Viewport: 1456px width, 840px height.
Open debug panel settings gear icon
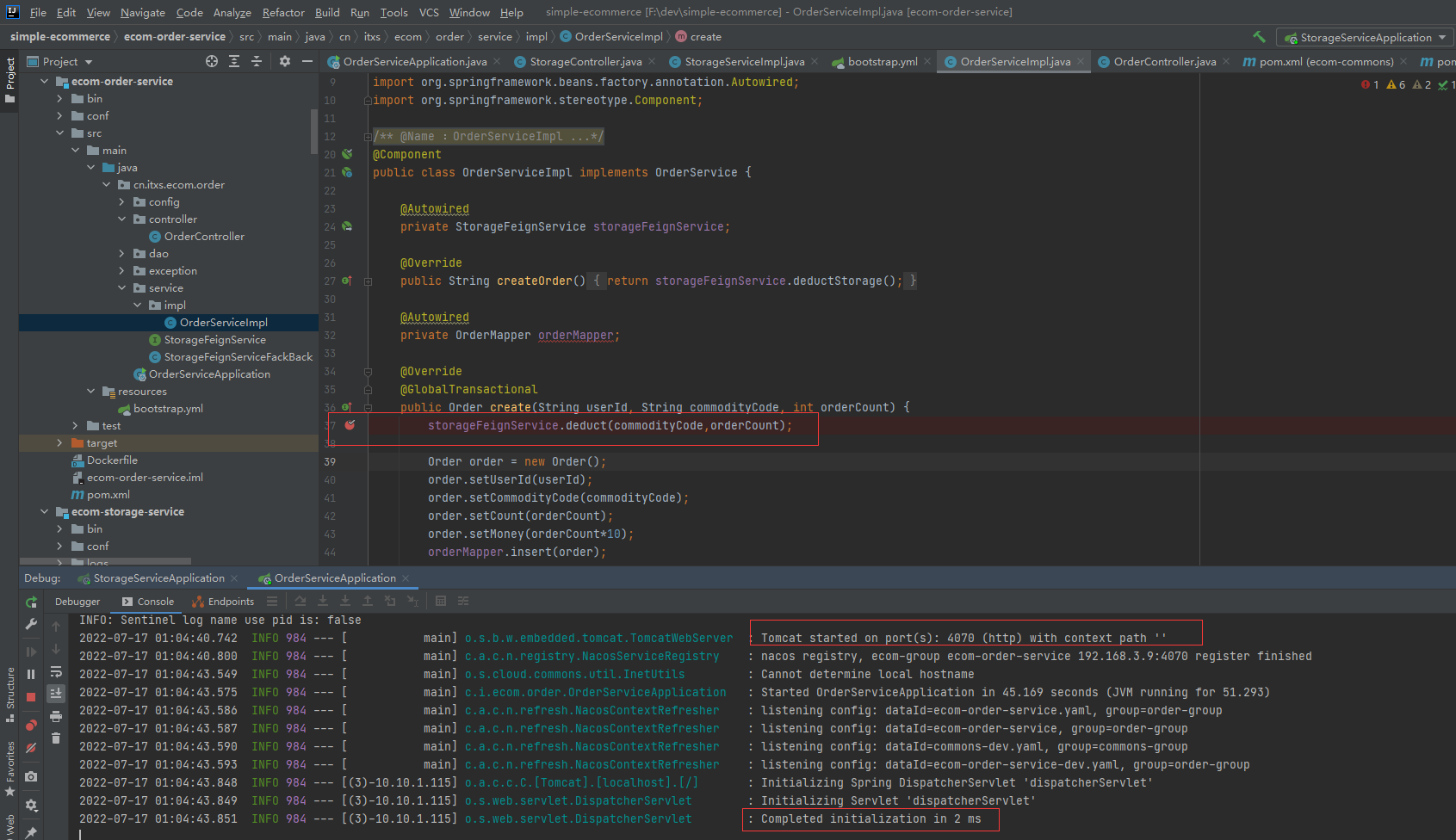[31, 805]
